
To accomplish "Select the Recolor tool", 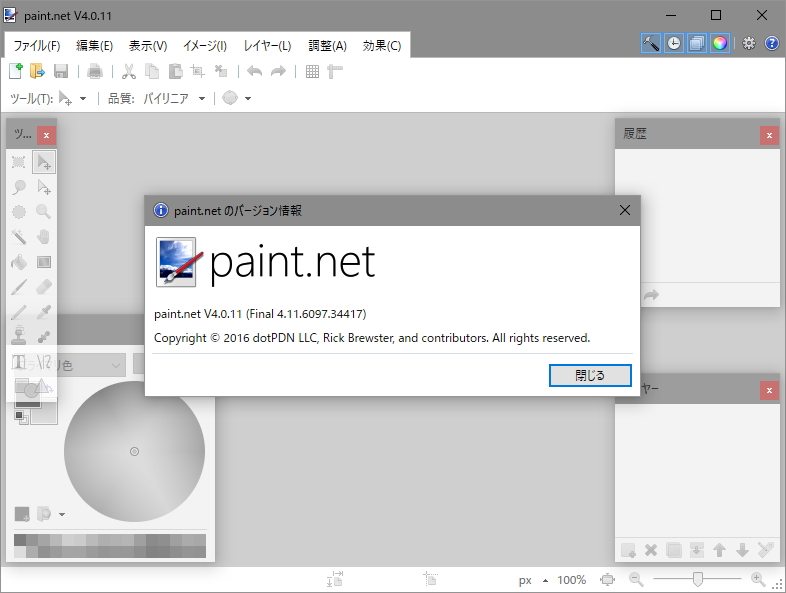I will [x=44, y=336].
